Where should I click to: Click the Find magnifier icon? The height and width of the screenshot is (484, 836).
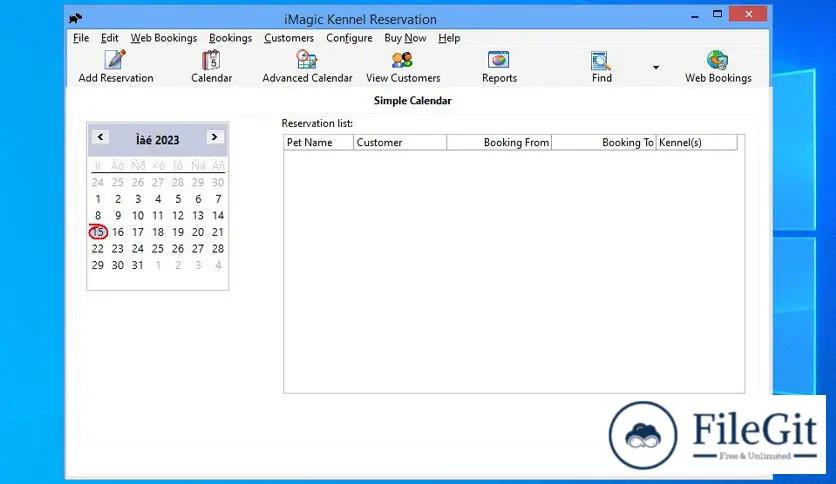pos(601,60)
